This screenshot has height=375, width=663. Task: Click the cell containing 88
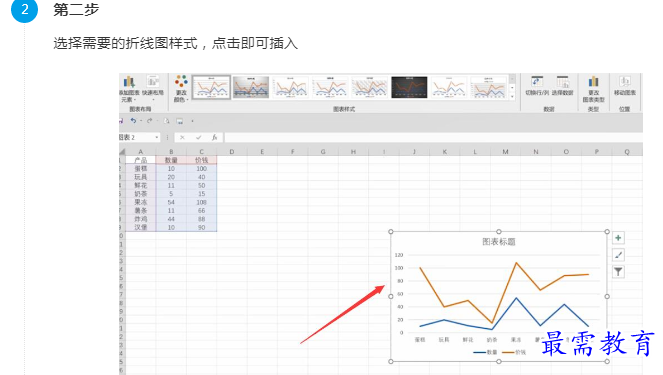(x=201, y=219)
